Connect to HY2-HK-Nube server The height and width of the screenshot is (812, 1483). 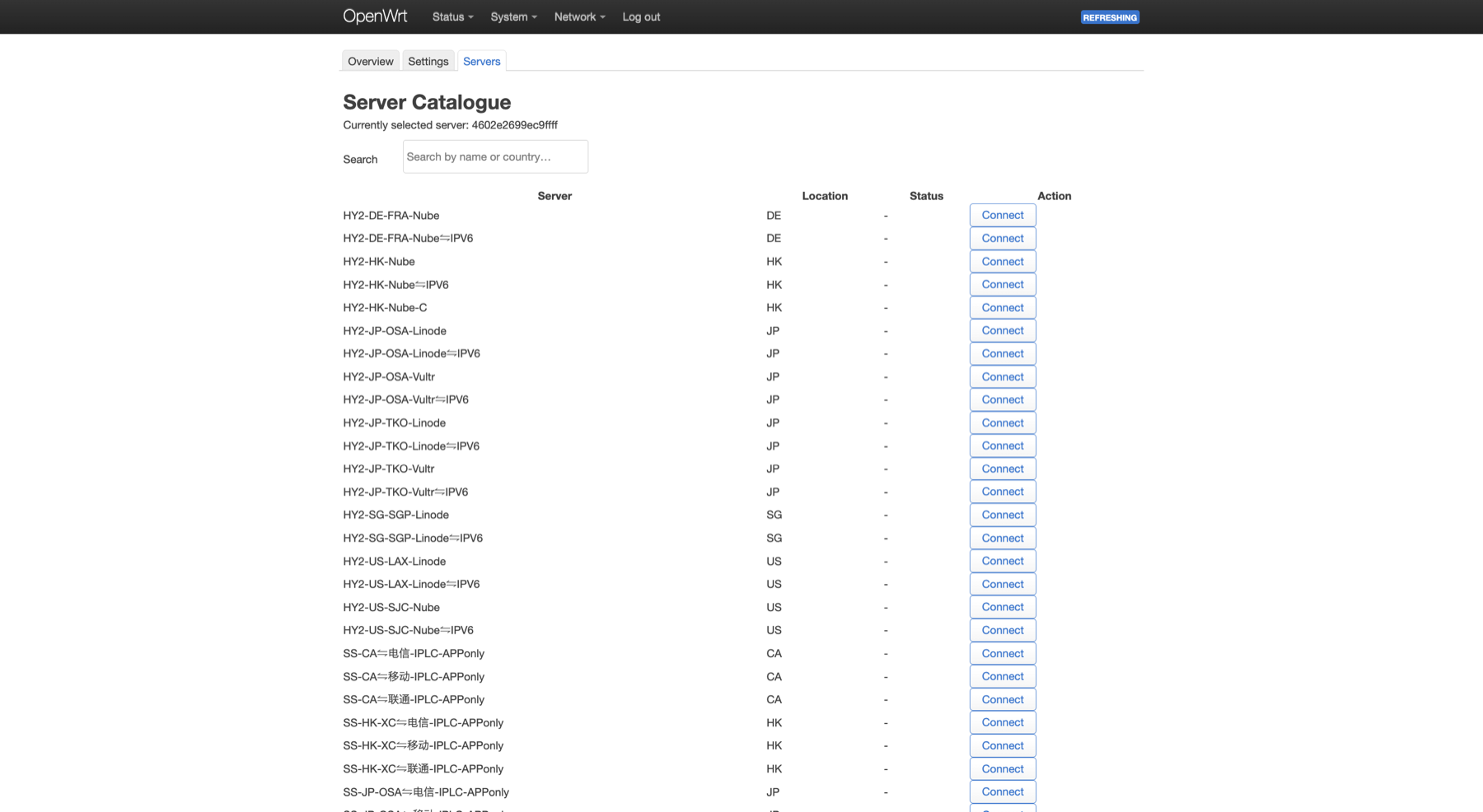pyautogui.click(x=1003, y=261)
